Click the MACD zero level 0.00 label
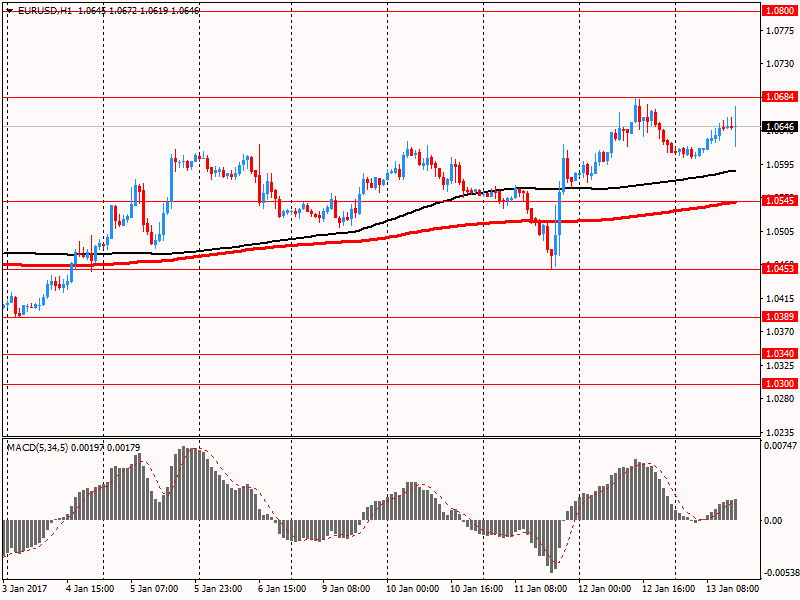 [x=772, y=520]
